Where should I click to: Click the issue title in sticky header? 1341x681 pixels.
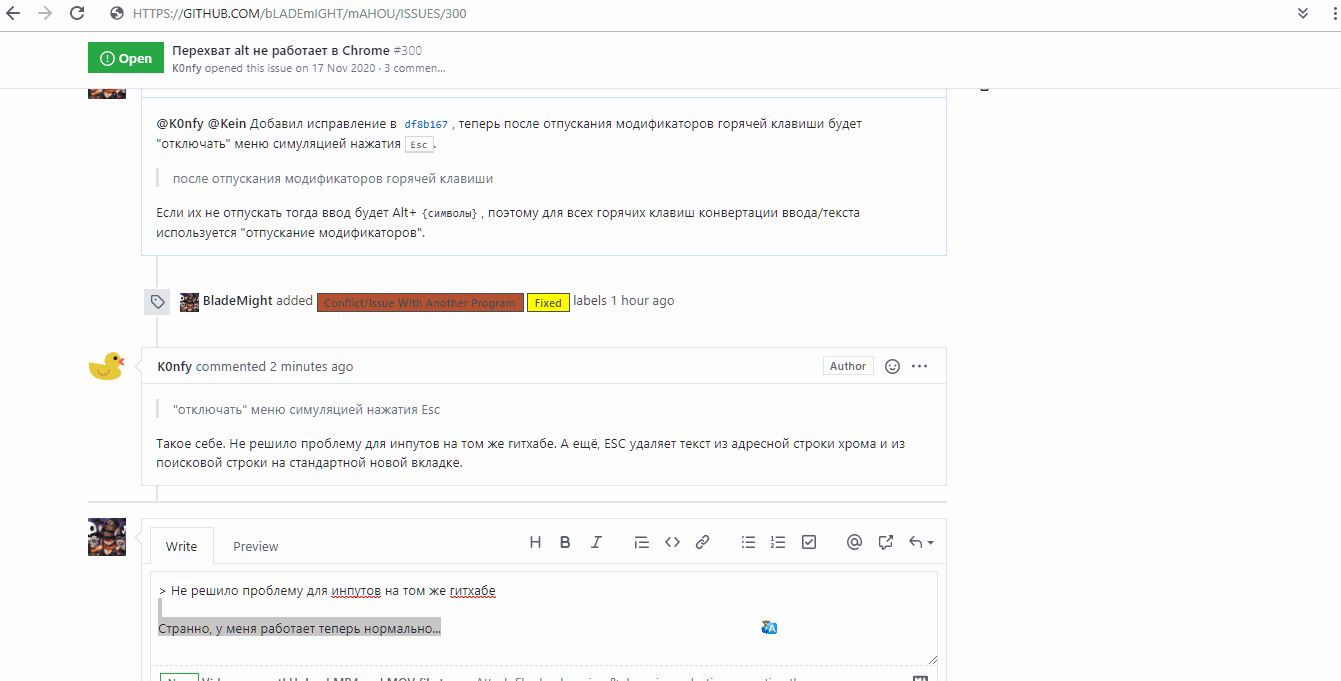(x=281, y=50)
